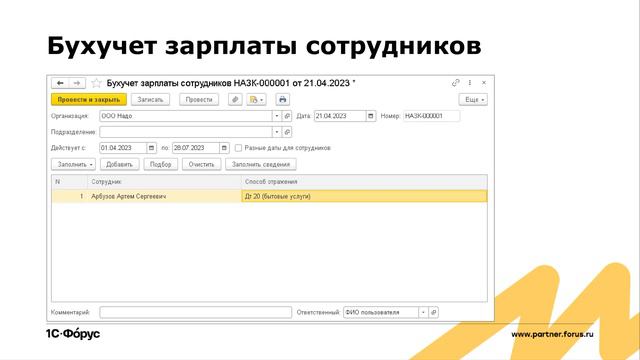The width and height of the screenshot is (640, 360).
Task: Open attached files with paperclip icon
Action: tap(235, 100)
